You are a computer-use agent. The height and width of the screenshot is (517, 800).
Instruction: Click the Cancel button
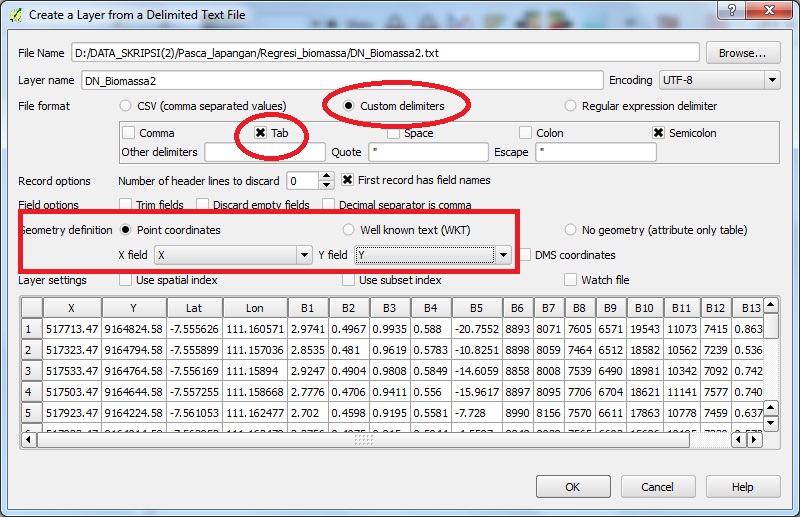pos(658,487)
